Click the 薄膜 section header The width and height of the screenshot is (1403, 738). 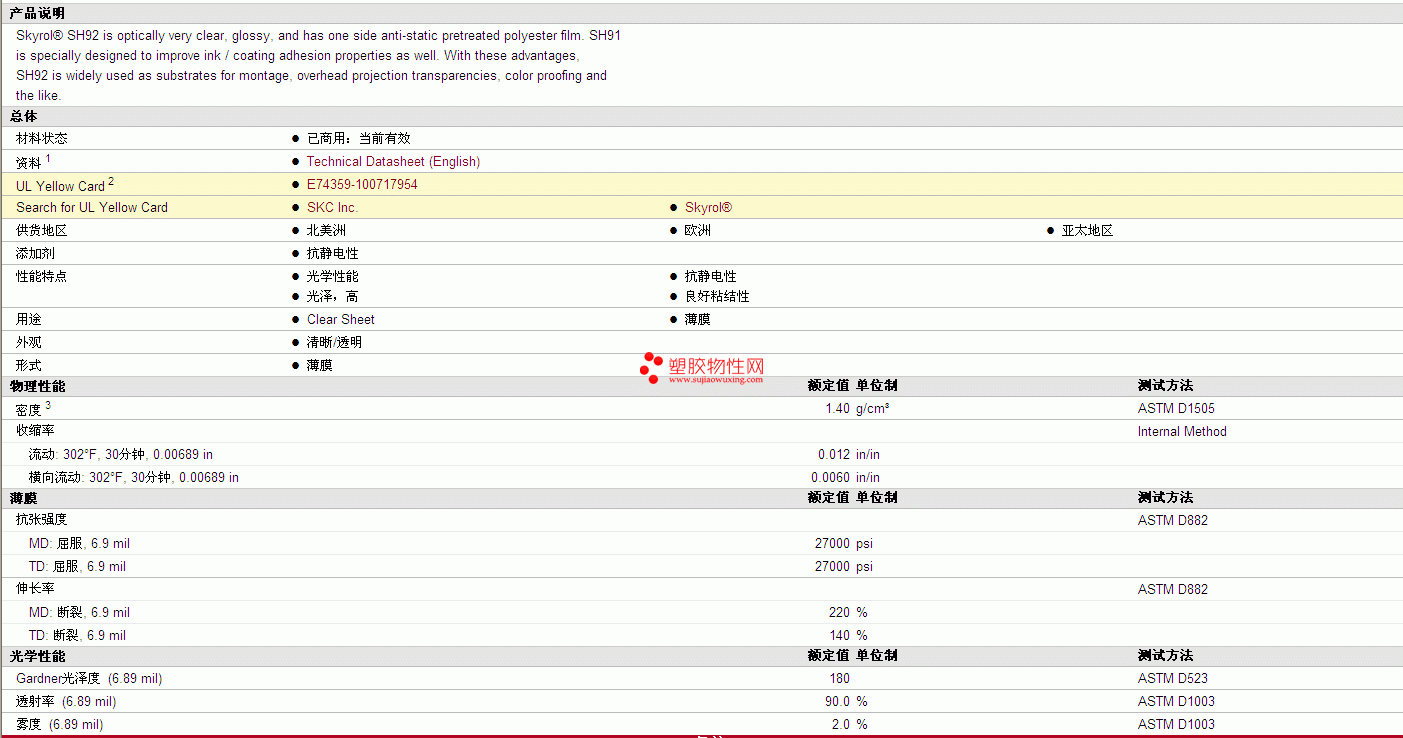tap(24, 497)
